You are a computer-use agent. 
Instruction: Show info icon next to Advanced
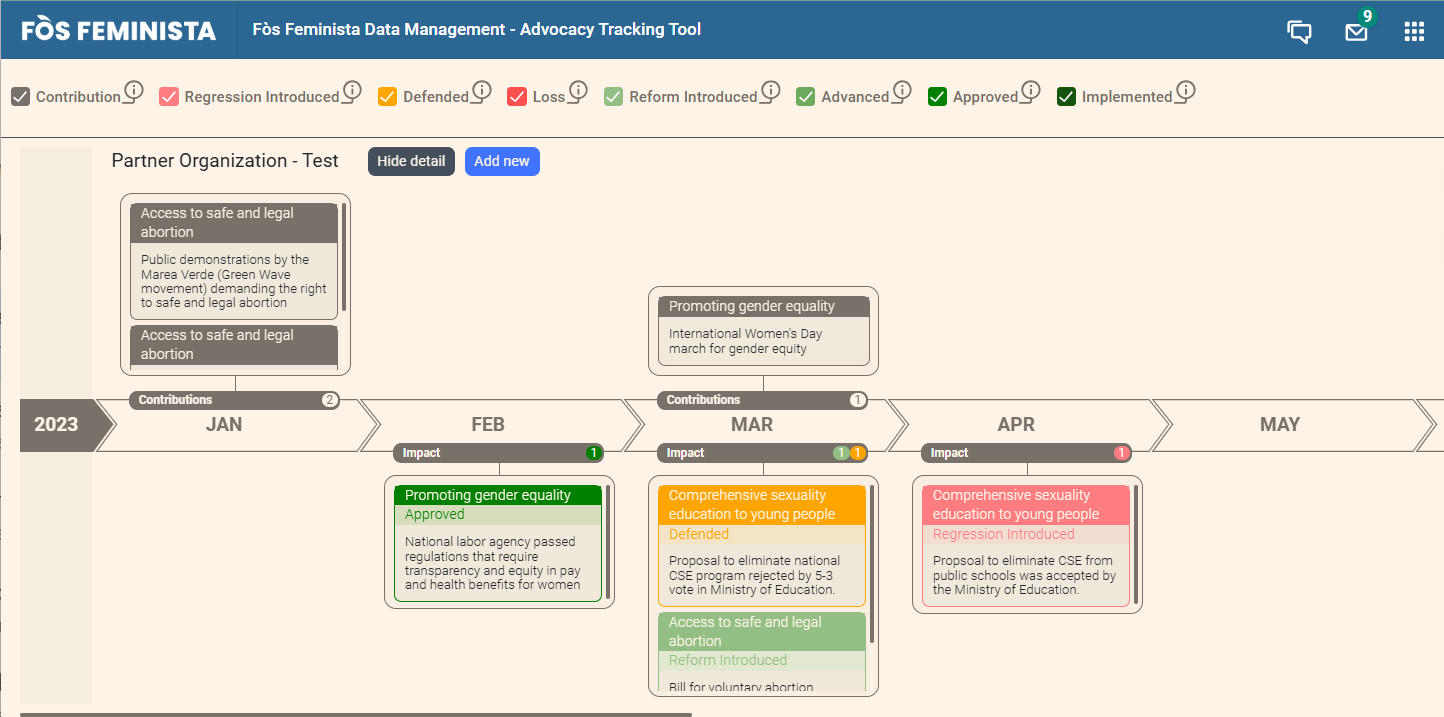(x=901, y=92)
